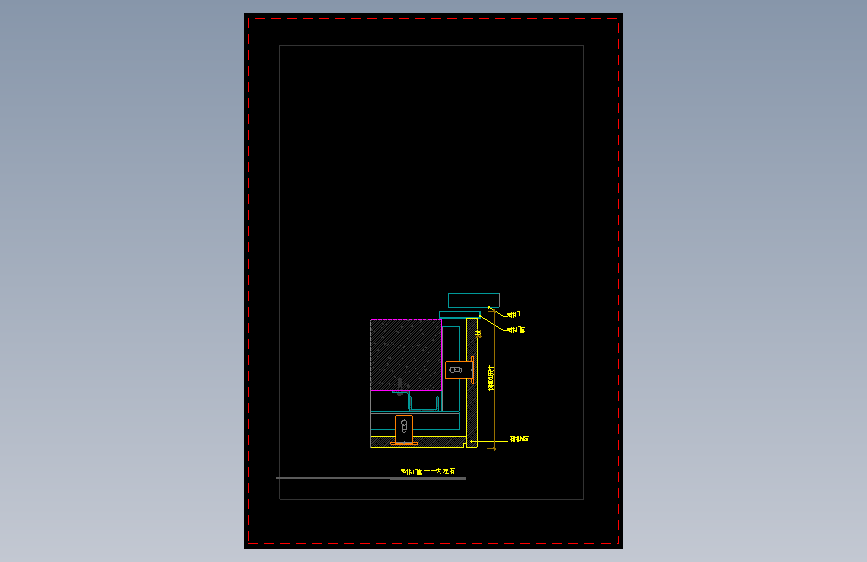Click the yellow leader label at bottom right
867x562 pixels.
519,439
